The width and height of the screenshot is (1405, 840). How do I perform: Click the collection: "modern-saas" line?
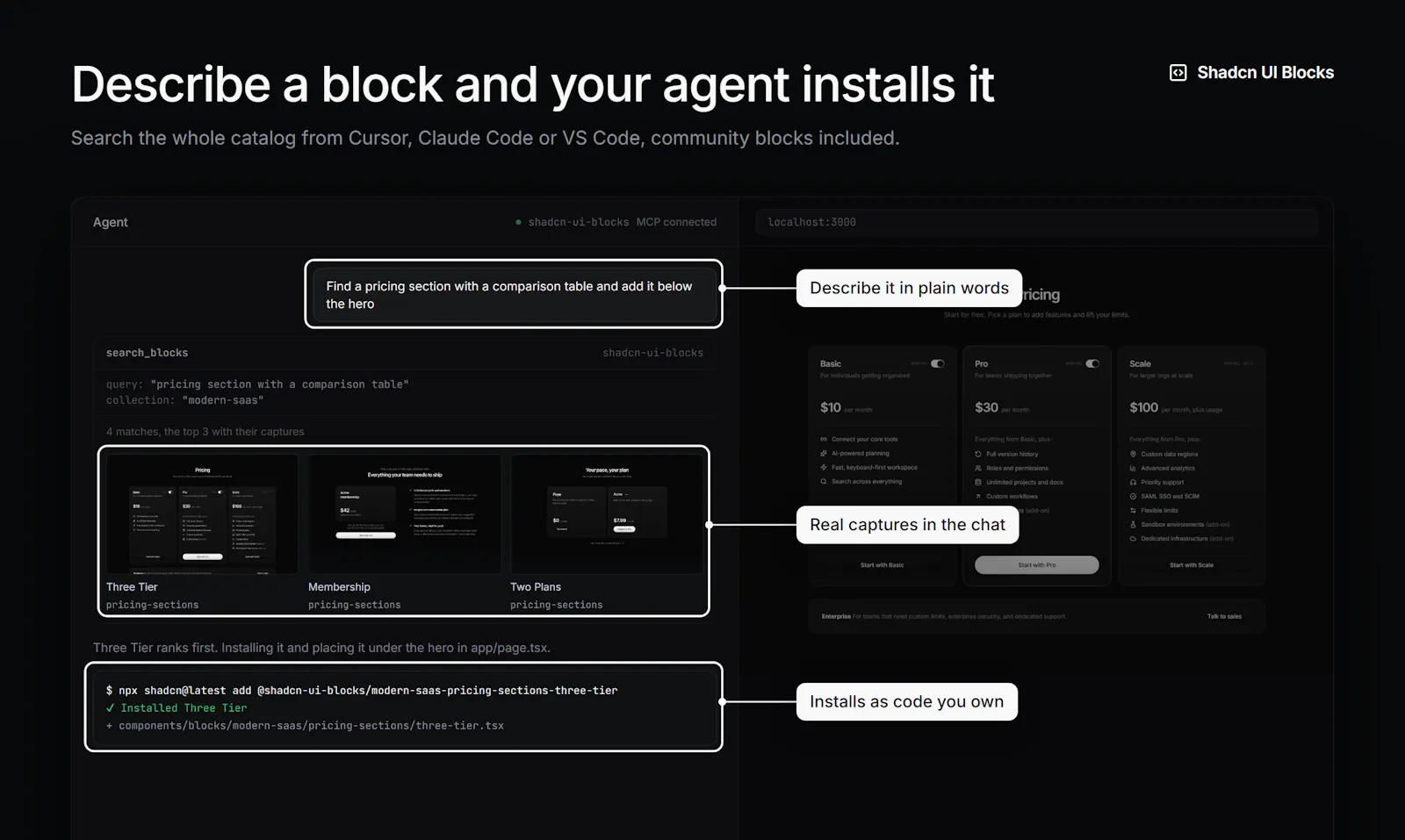184,400
